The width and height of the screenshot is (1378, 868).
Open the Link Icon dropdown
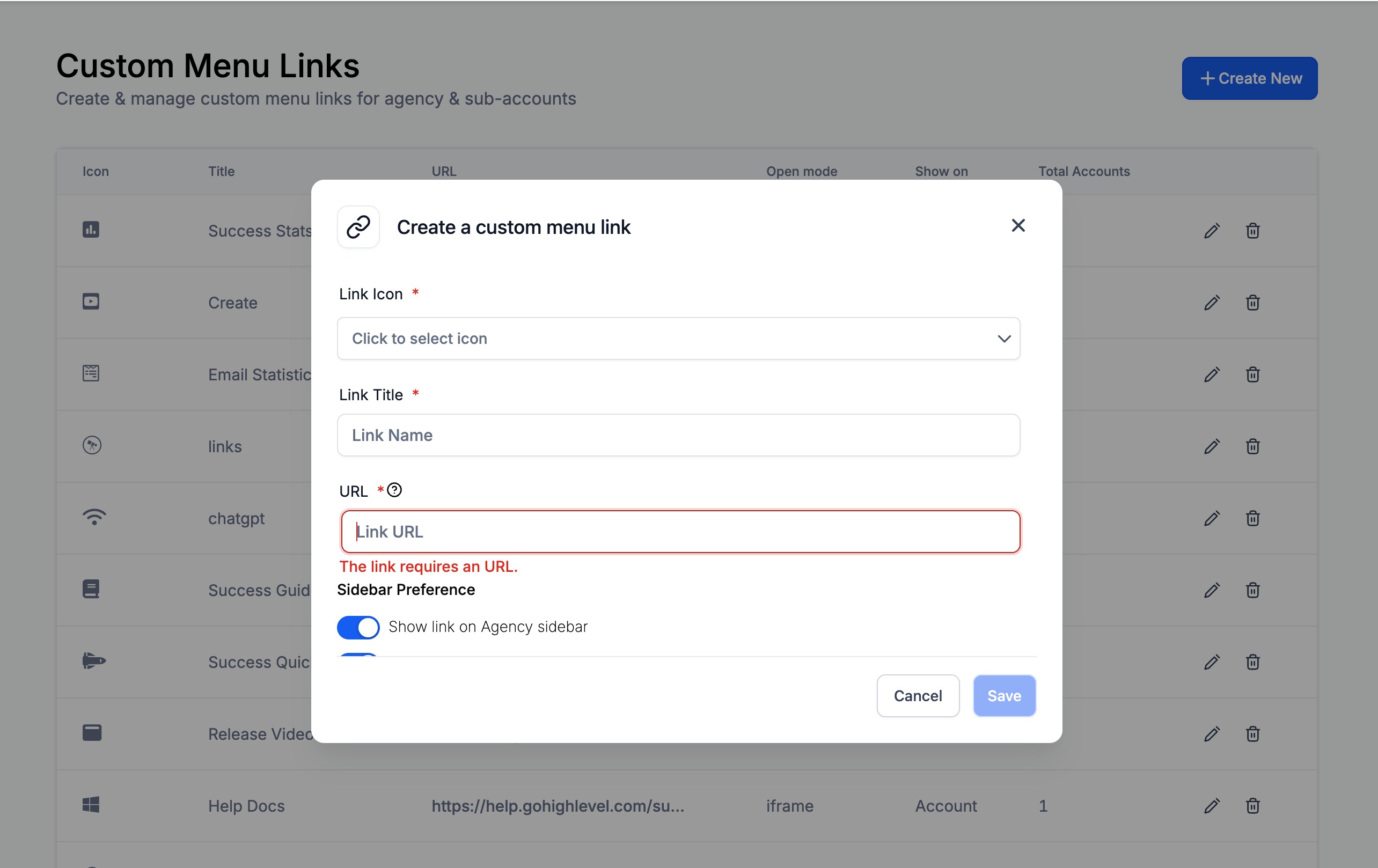[678, 339]
